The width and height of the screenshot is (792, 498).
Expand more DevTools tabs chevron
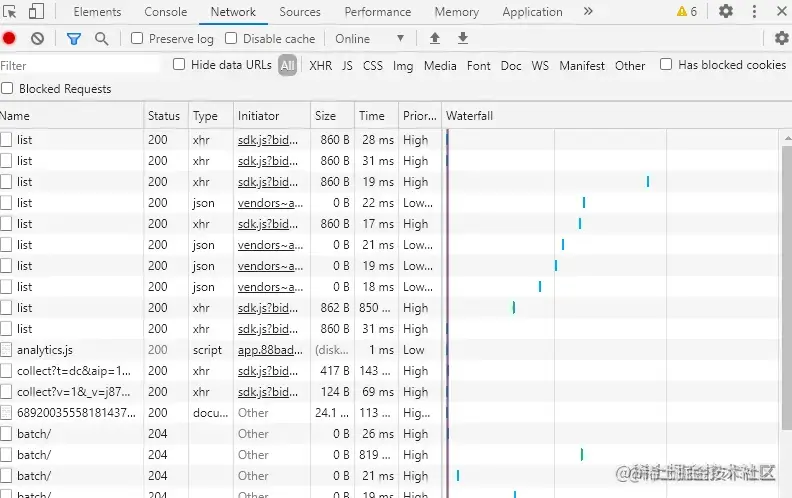tap(588, 11)
